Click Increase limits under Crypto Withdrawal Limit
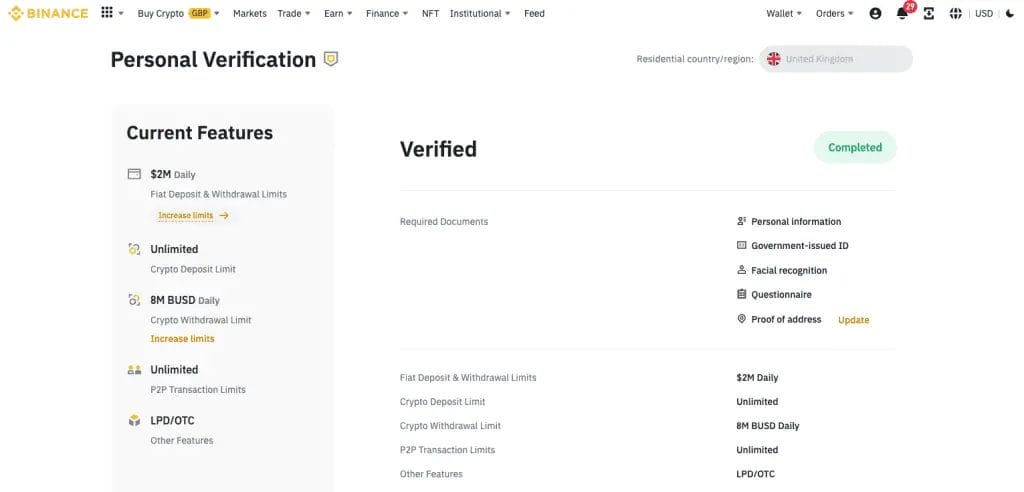 [182, 338]
